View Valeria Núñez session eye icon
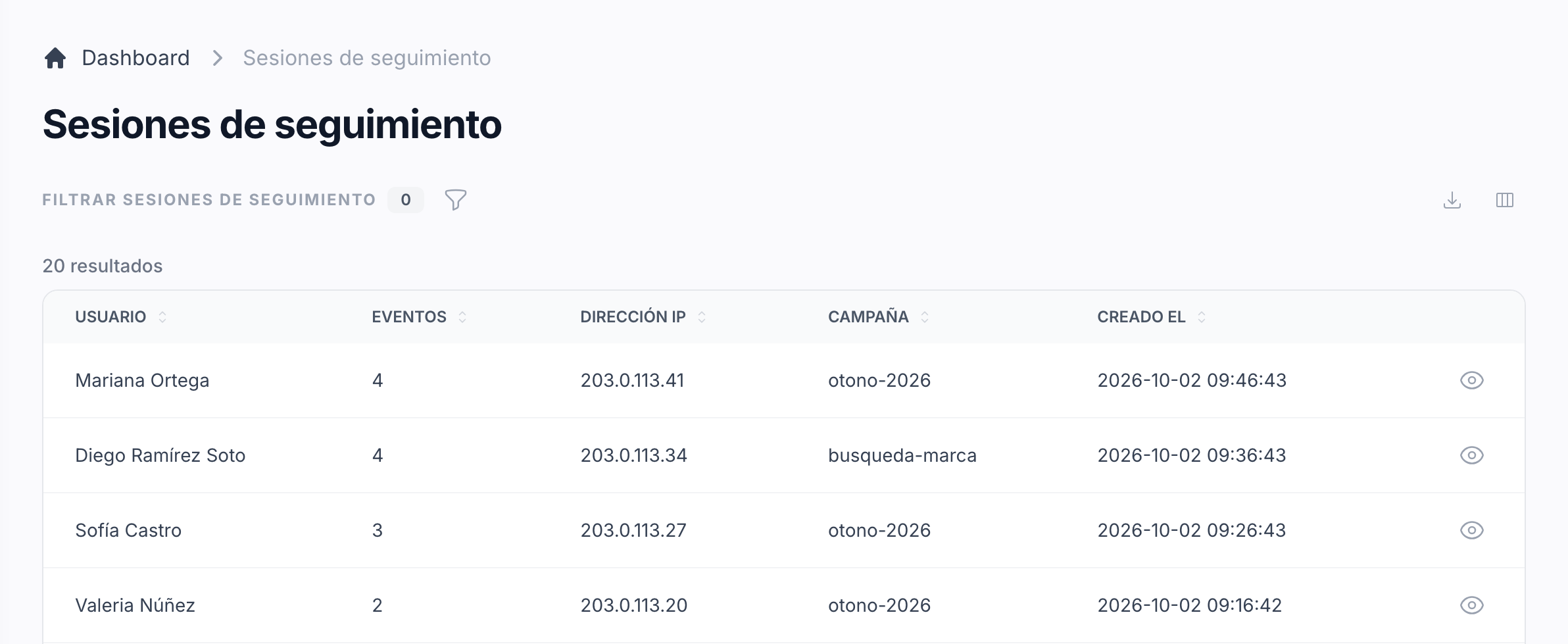This screenshot has width=1568, height=644. [1472, 605]
